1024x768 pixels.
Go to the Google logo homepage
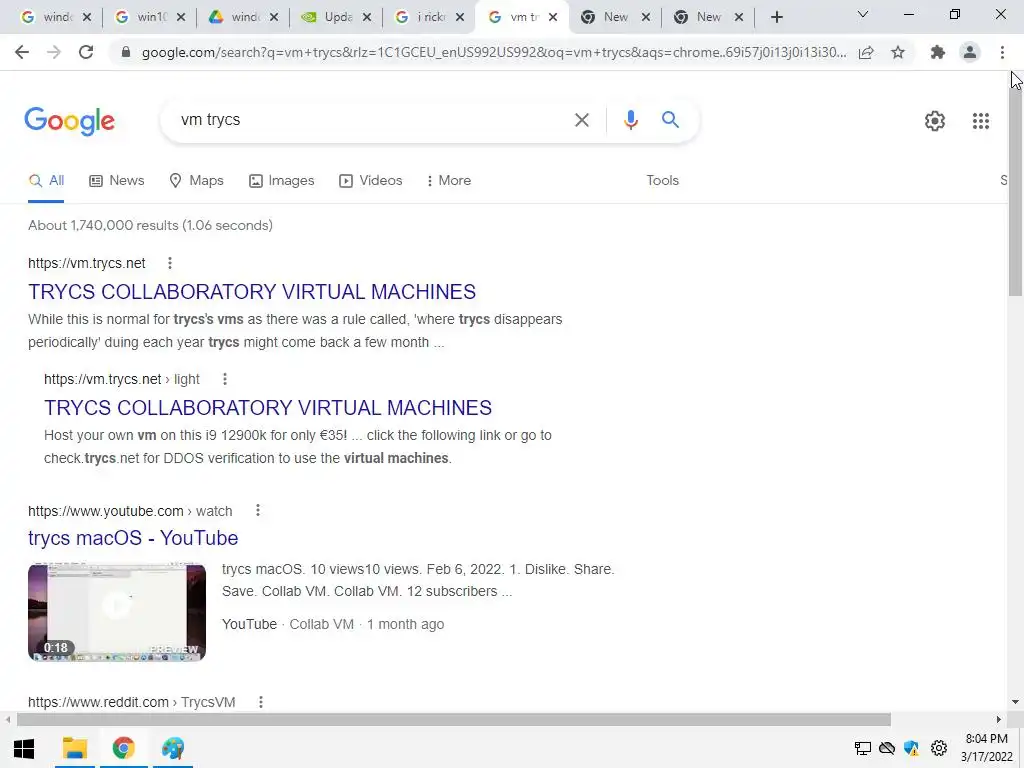click(x=69, y=121)
